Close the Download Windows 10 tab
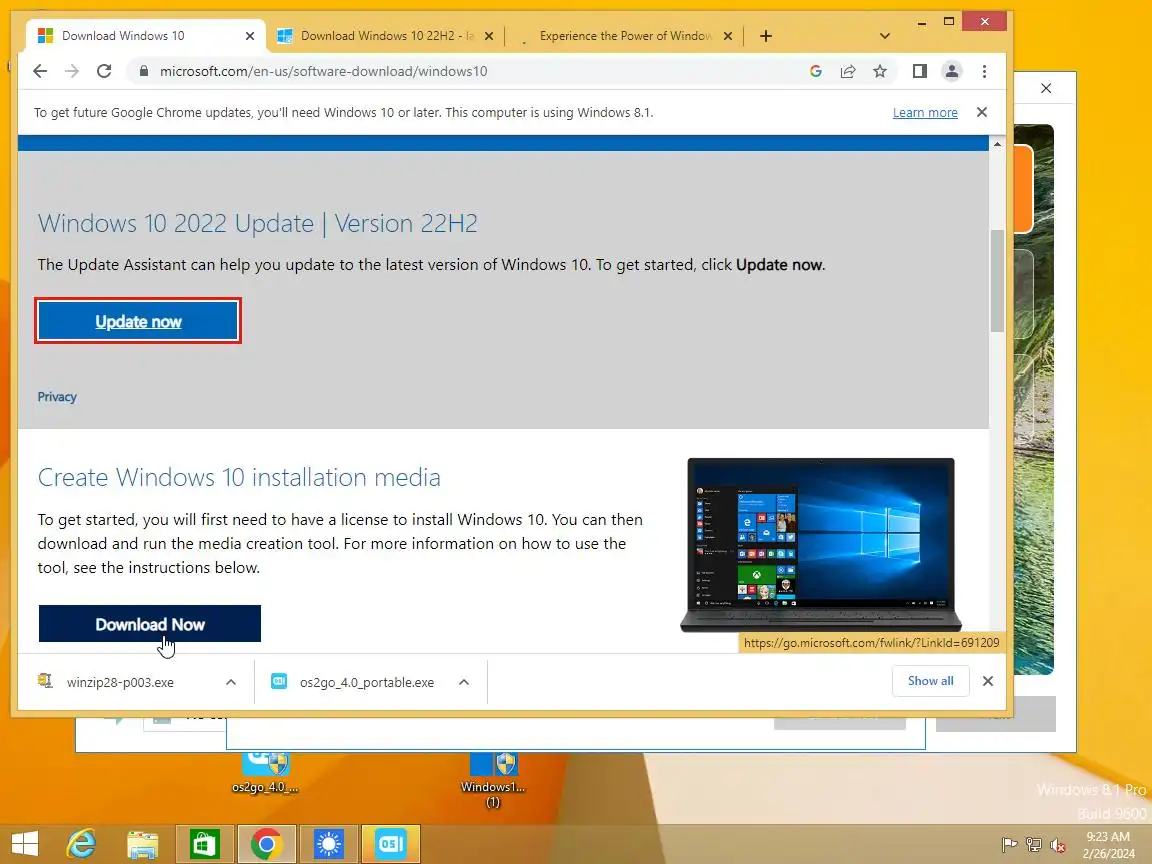1152x864 pixels. point(250,36)
